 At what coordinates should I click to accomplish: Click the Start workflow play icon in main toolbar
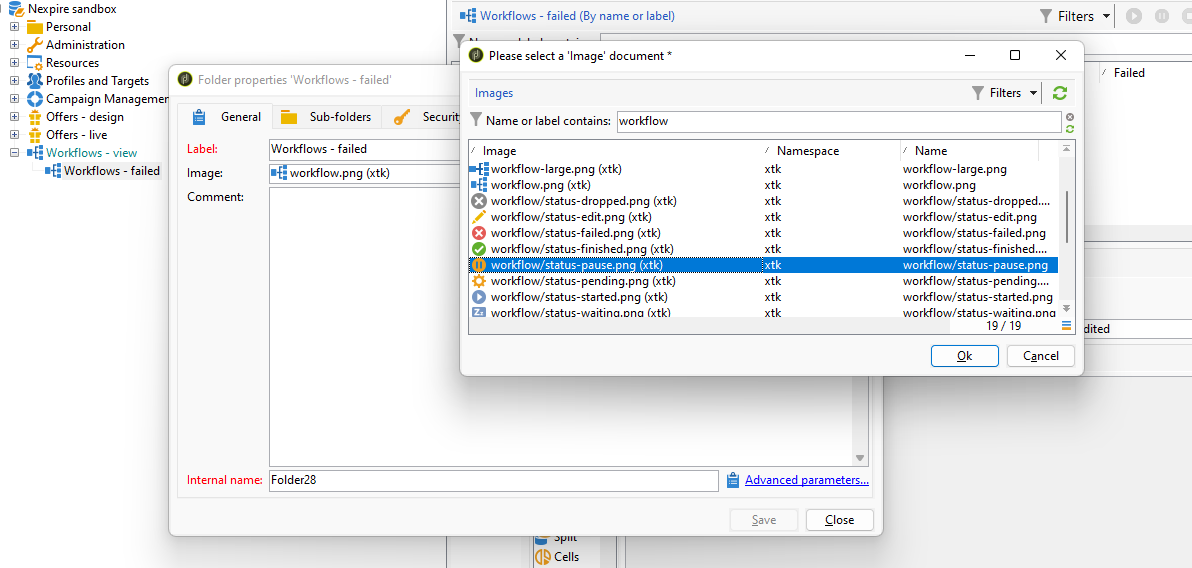(x=1134, y=15)
